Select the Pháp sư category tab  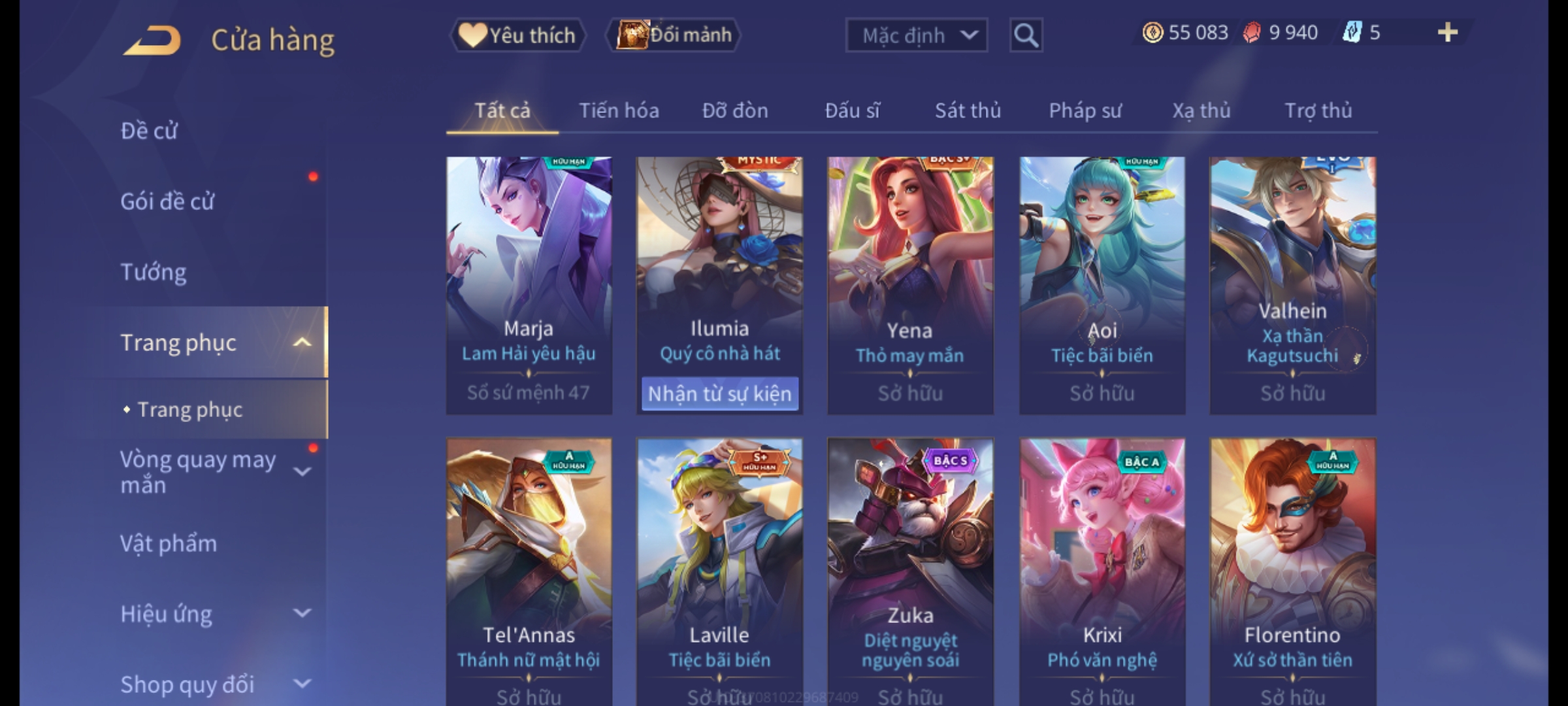click(1085, 111)
